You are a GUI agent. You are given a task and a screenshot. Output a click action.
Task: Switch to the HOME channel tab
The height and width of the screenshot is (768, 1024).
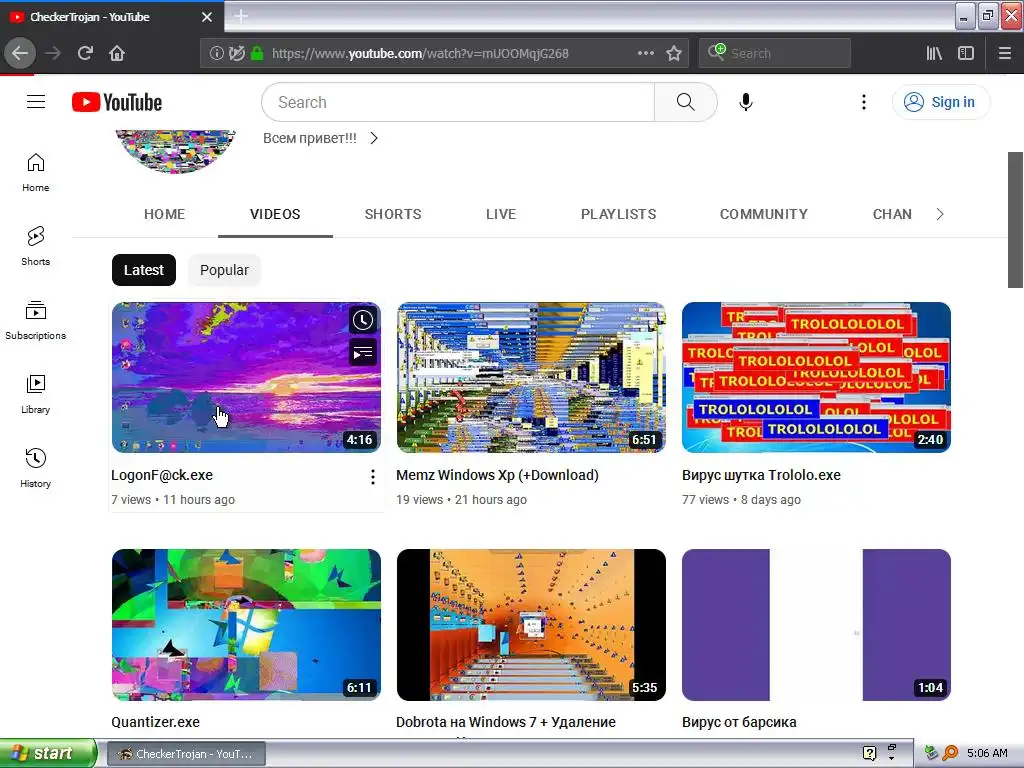pyautogui.click(x=165, y=214)
